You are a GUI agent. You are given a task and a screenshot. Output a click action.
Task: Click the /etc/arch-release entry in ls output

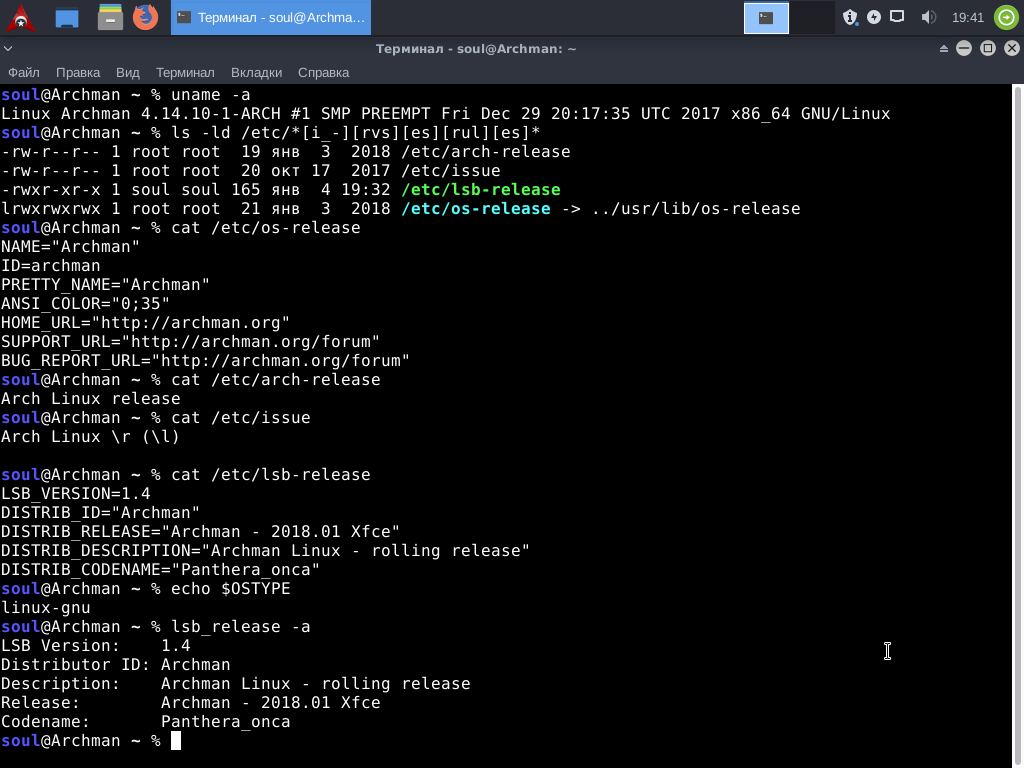click(486, 152)
